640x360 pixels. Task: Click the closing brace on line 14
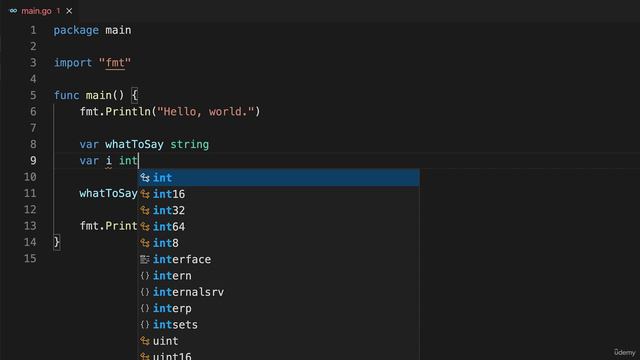tap(57, 242)
